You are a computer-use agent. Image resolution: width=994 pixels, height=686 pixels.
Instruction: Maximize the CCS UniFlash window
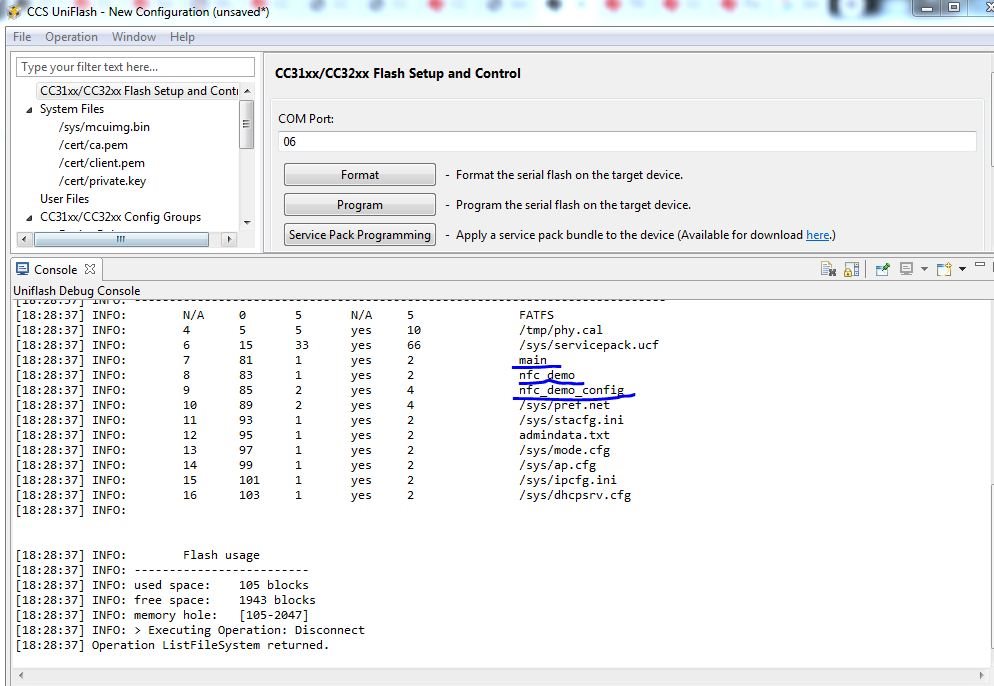click(953, 8)
